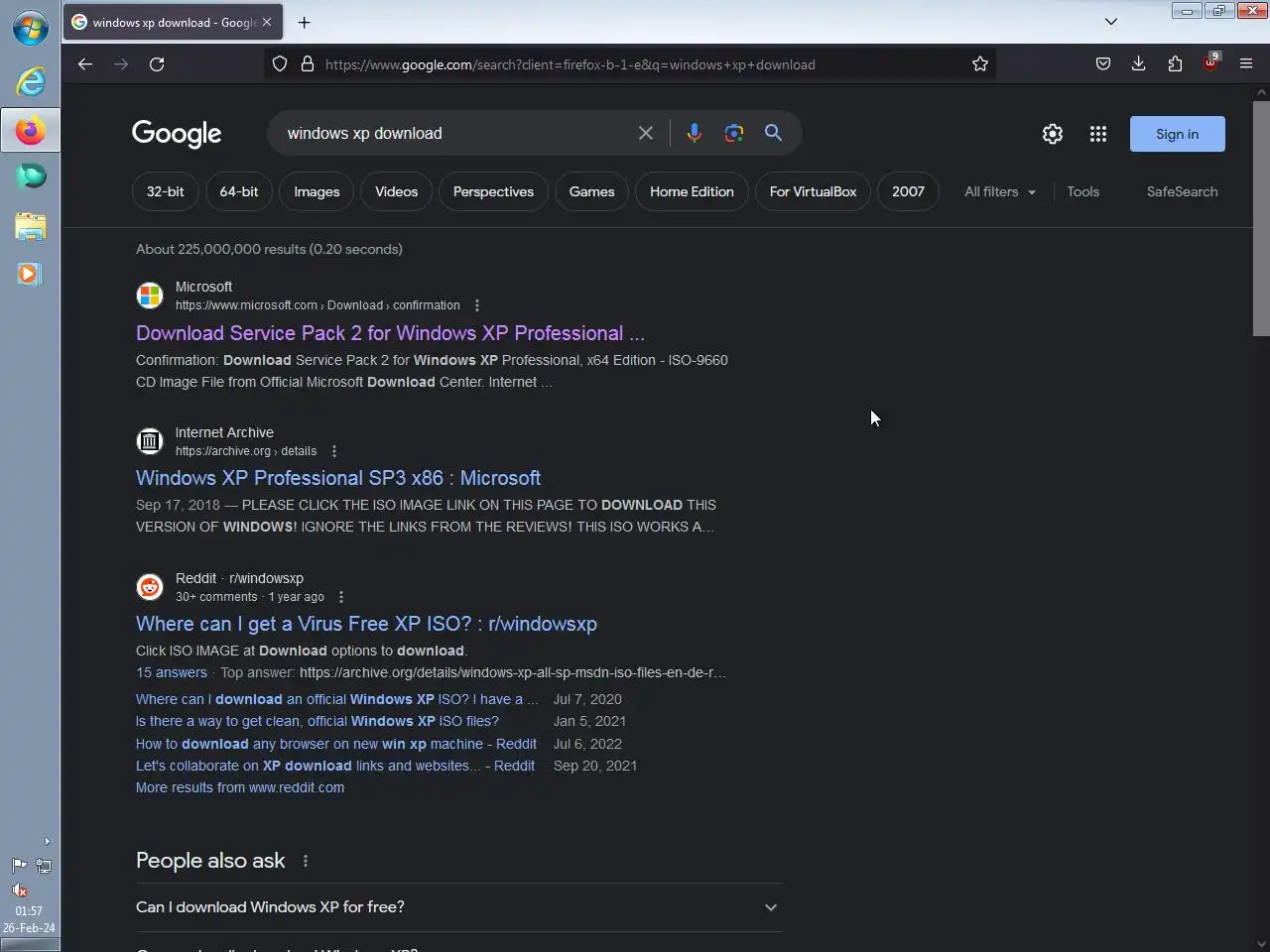1270x952 pixels.
Task: Clear the search box text
Action: pos(646,133)
